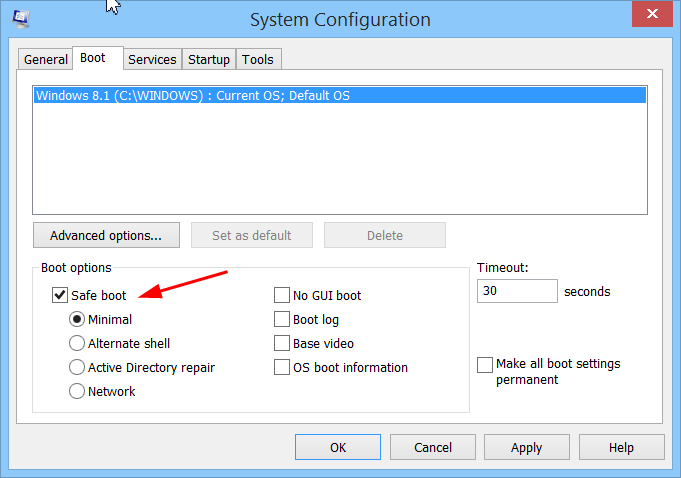Check the Boot log checkbox
The height and width of the screenshot is (478, 681).
(x=282, y=319)
